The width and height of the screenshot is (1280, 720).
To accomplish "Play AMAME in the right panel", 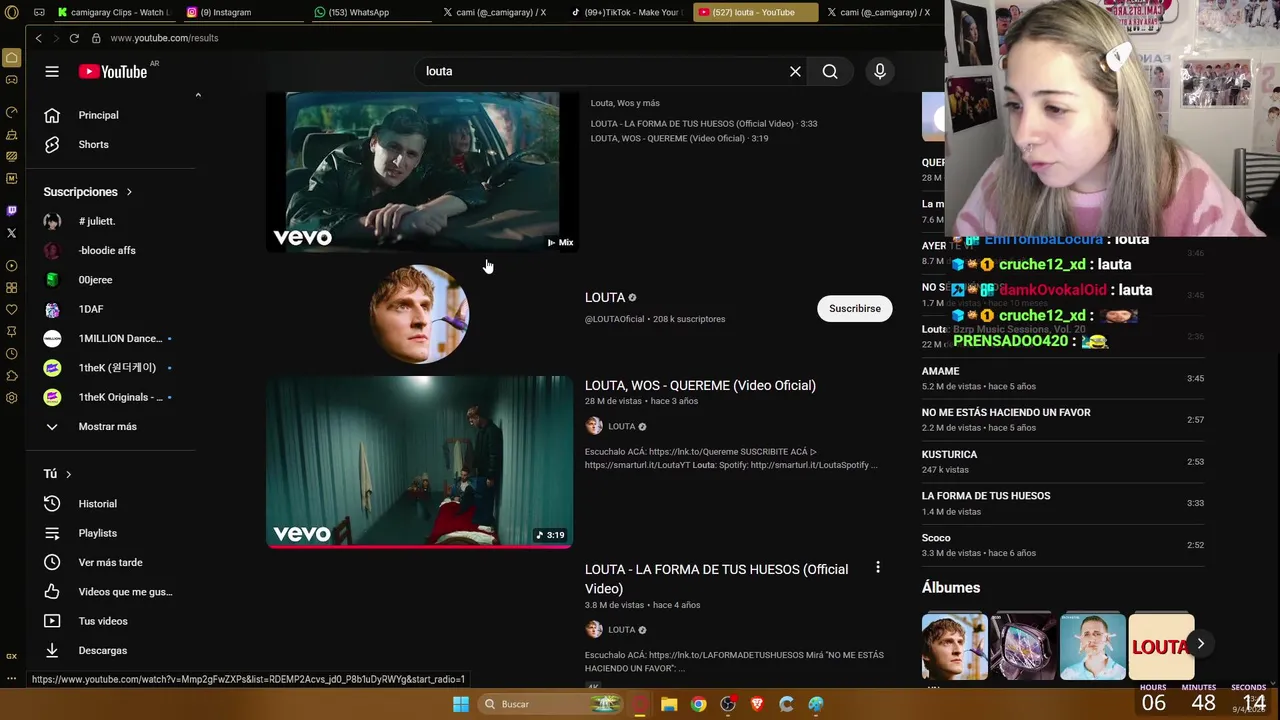I will click(1062, 378).
